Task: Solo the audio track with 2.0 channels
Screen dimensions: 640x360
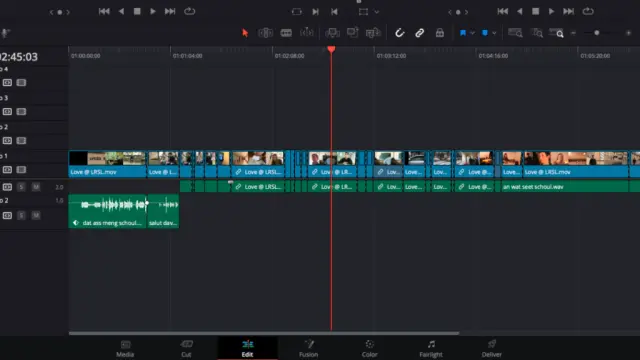Action: 21,187
